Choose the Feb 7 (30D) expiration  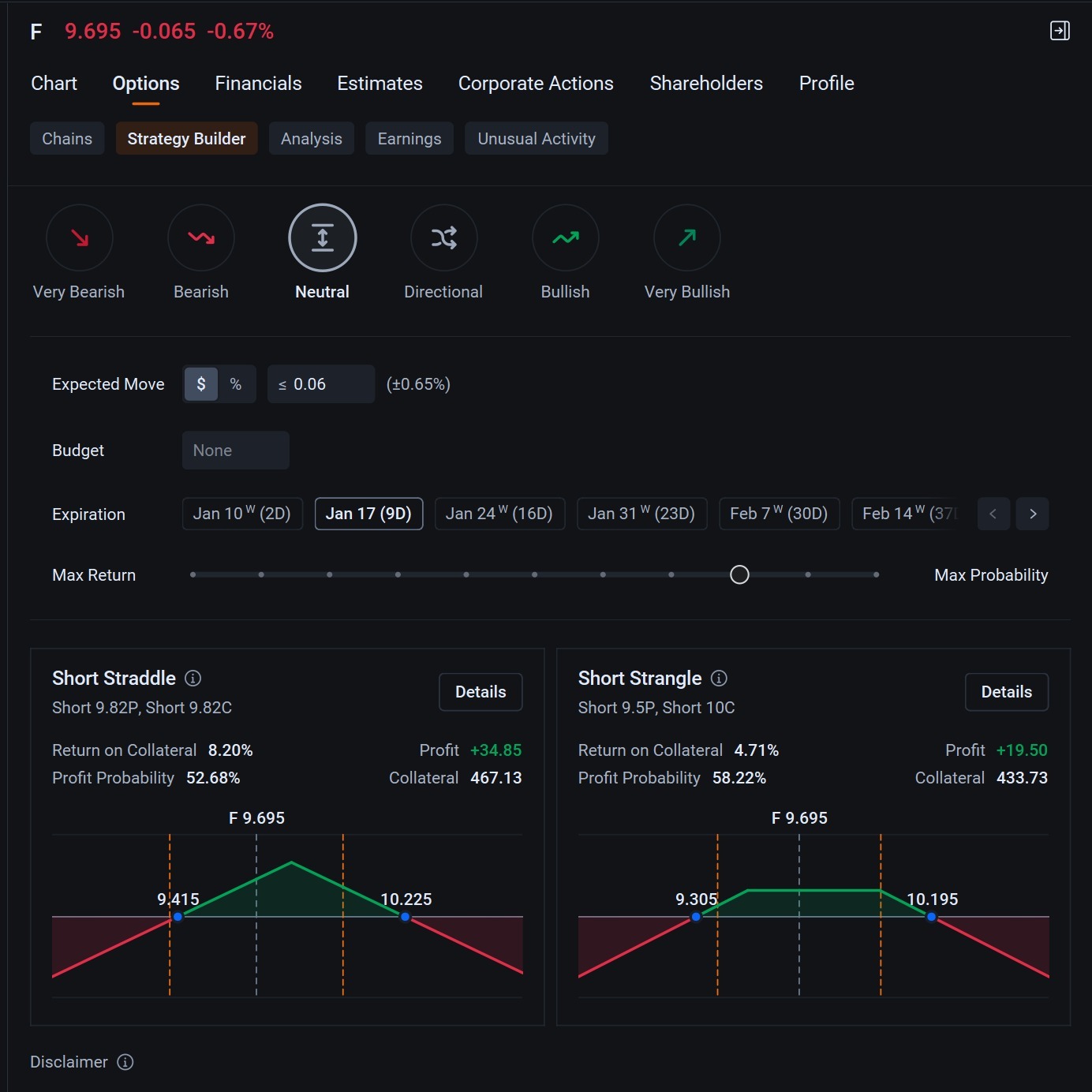[x=779, y=514]
